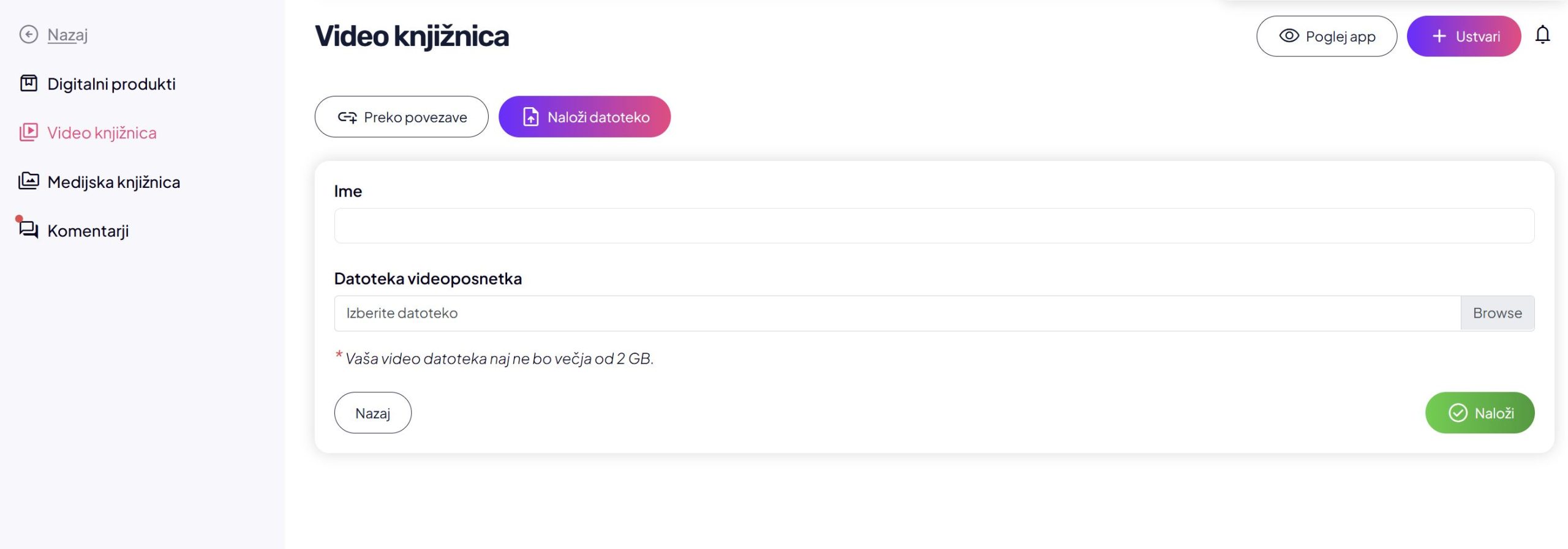Click the link icon in Preko povezave

coord(347,117)
